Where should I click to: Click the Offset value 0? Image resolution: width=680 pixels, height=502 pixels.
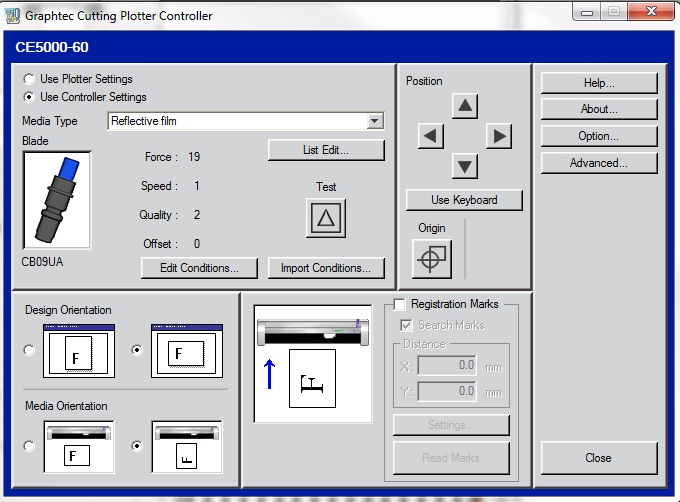(197, 244)
